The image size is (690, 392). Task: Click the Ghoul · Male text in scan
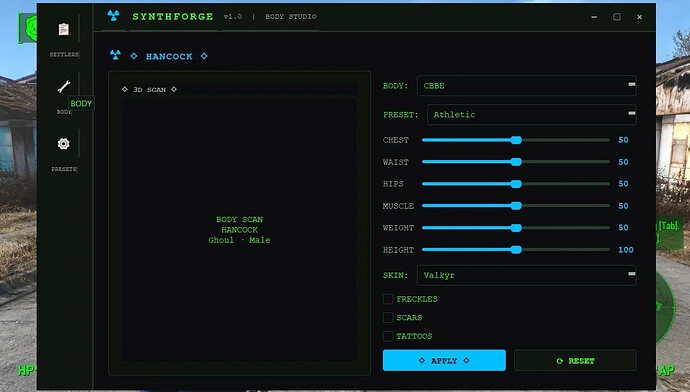(239, 240)
